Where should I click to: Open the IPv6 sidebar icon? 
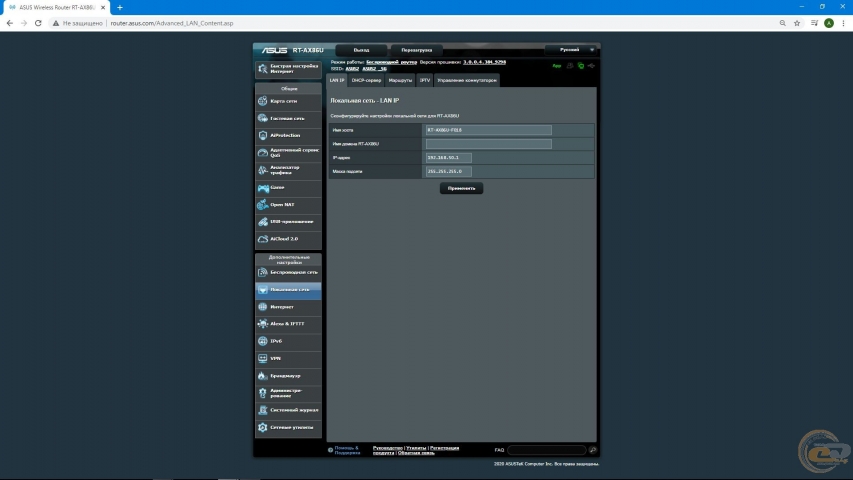pyautogui.click(x=263, y=341)
